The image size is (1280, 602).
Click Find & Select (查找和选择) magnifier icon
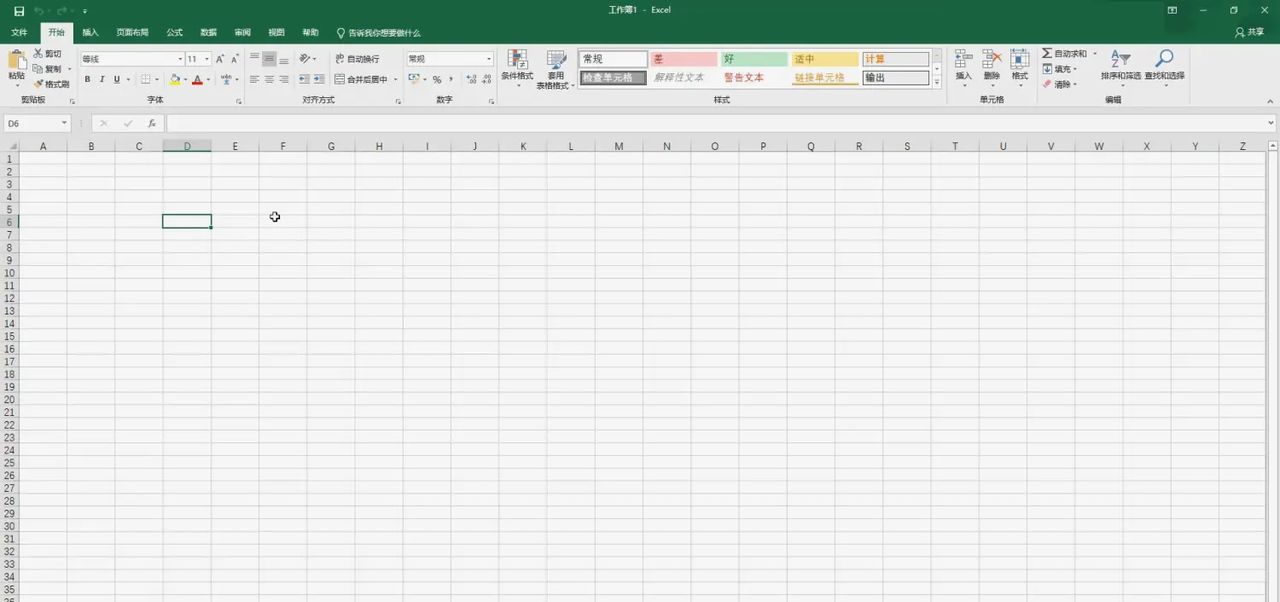pos(1163,60)
